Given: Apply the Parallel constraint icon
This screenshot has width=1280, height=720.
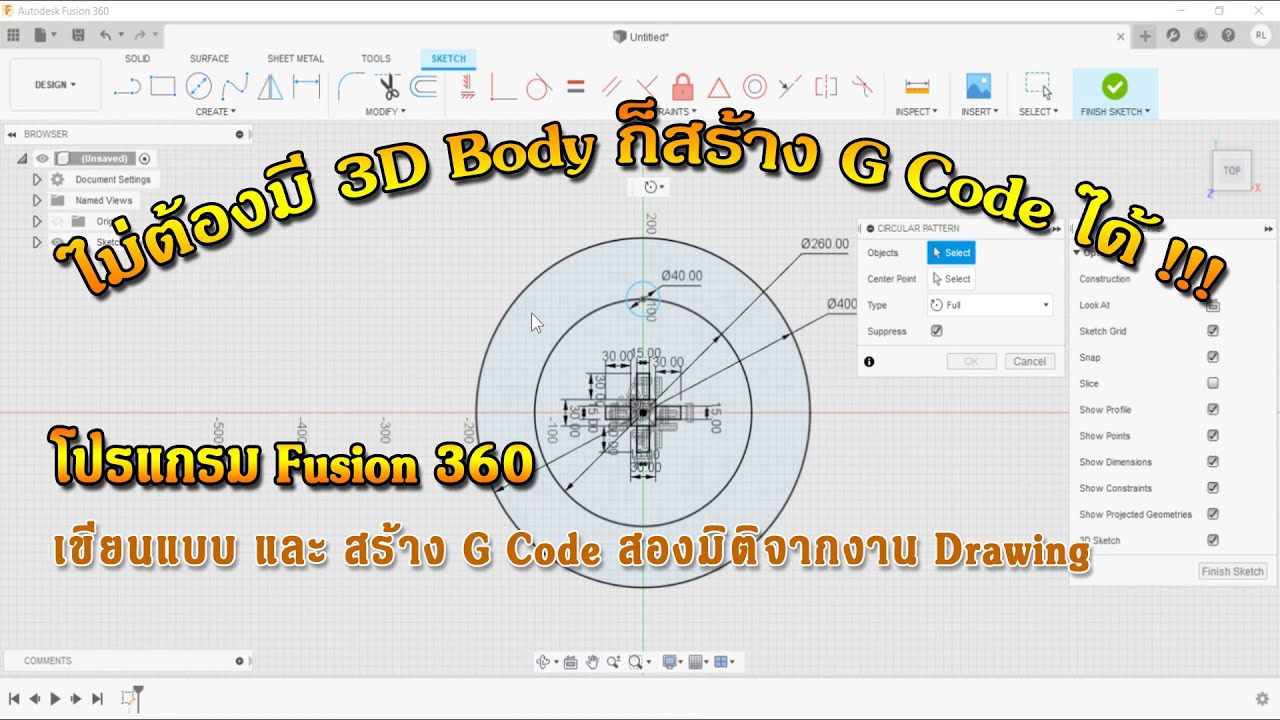Looking at the screenshot, I should (611, 87).
